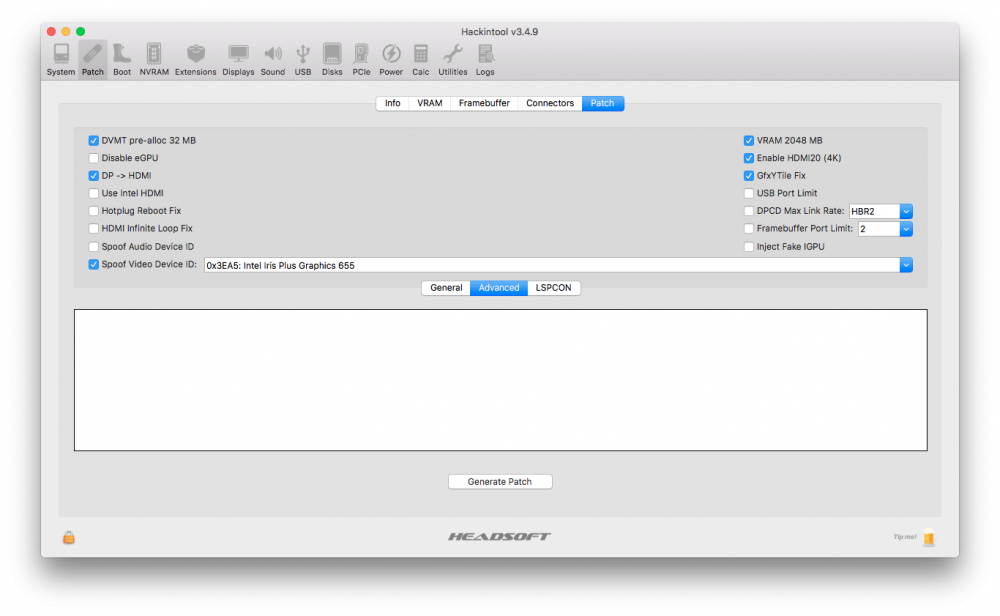Uncheck VRAM 2048 MB
The height and width of the screenshot is (616, 1000).
click(x=749, y=140)
